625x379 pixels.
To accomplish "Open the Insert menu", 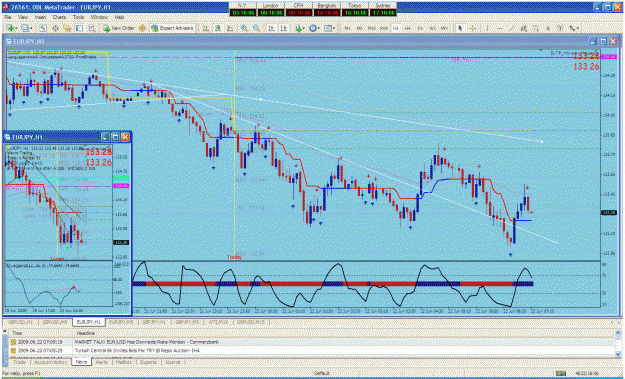I will (40, 18).
